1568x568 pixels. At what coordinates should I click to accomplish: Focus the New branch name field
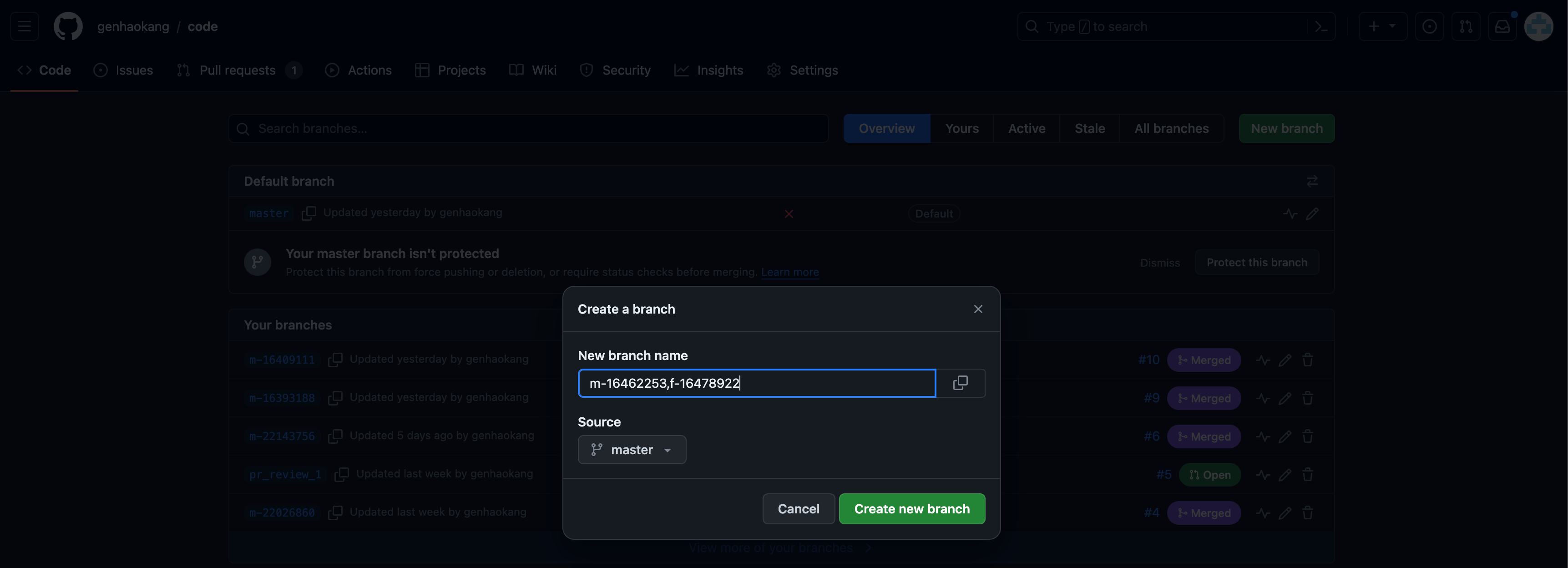click(x=757, y=383)
